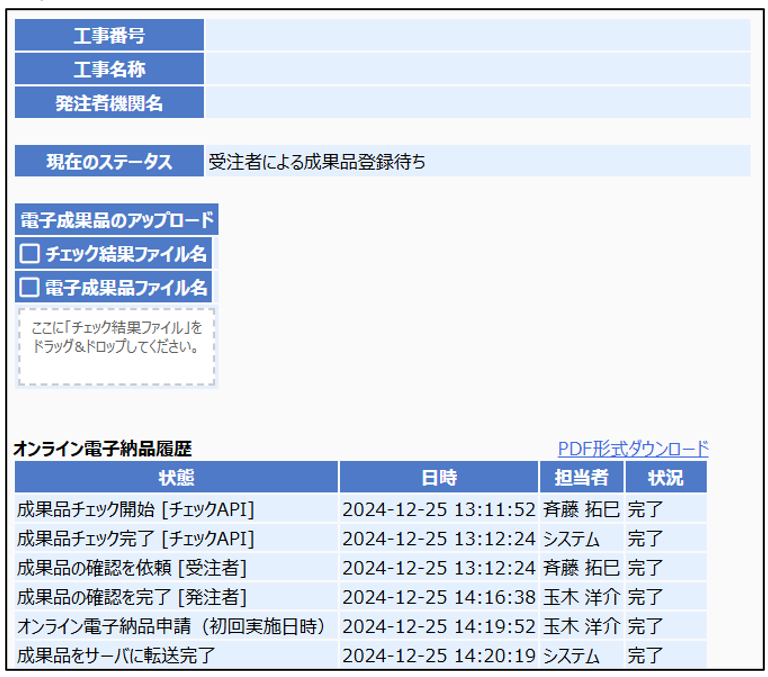
Task: Click the PDF形式ダウンロード link
Action: [x=632, y=449]
